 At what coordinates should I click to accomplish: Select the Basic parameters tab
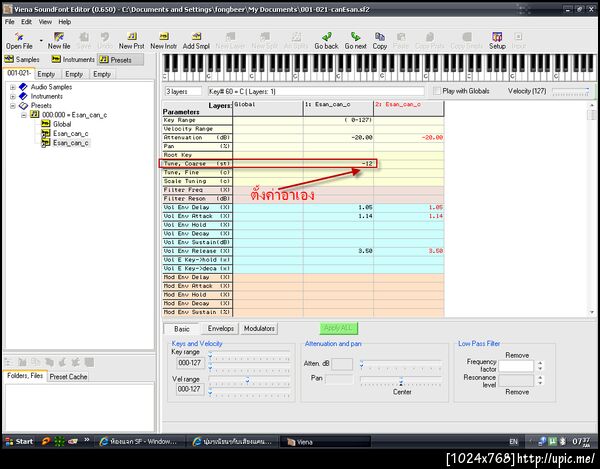(181, 329)
